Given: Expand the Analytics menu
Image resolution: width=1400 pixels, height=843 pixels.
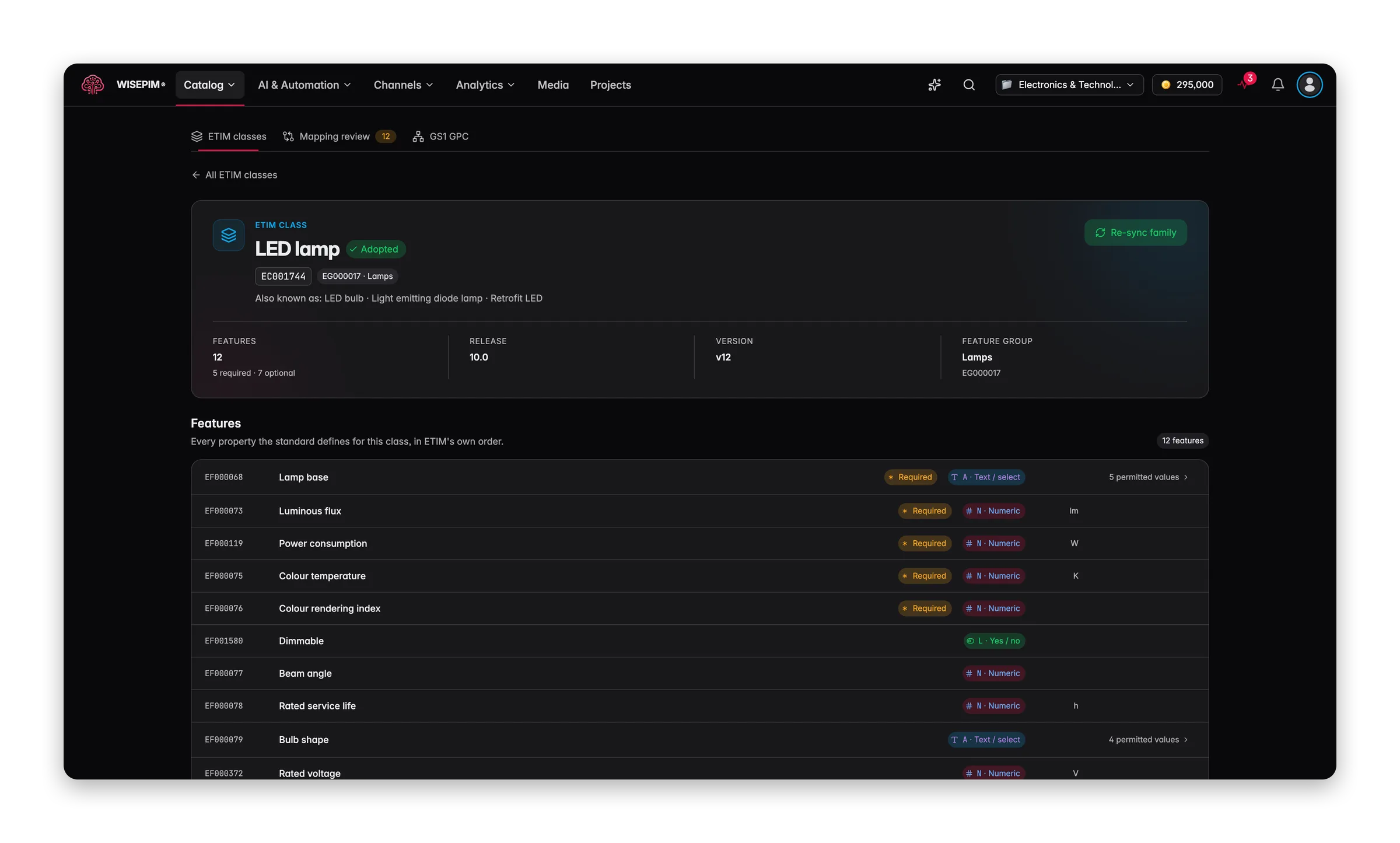Looking at the screenshot, I should click(485, 85).
